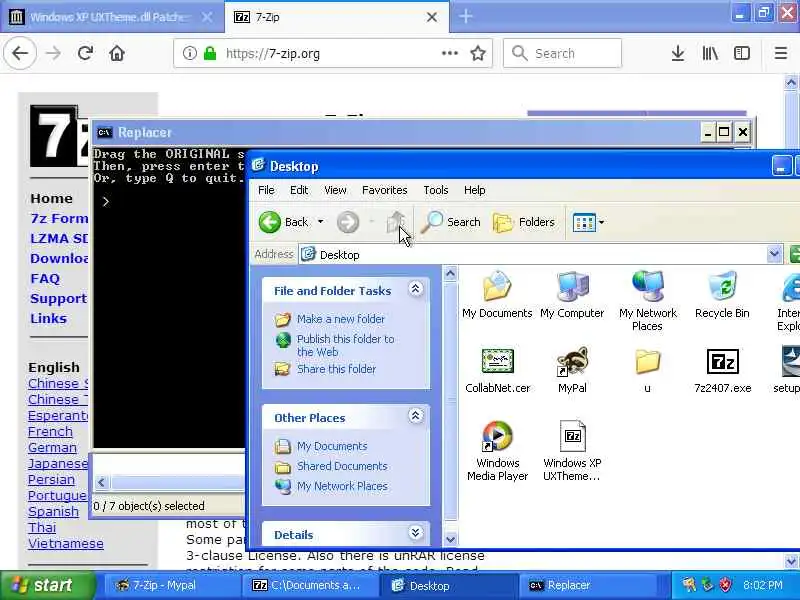Open the browser hamburger menu
This screenshot has width=800, height=600.
tap(781, 53)
